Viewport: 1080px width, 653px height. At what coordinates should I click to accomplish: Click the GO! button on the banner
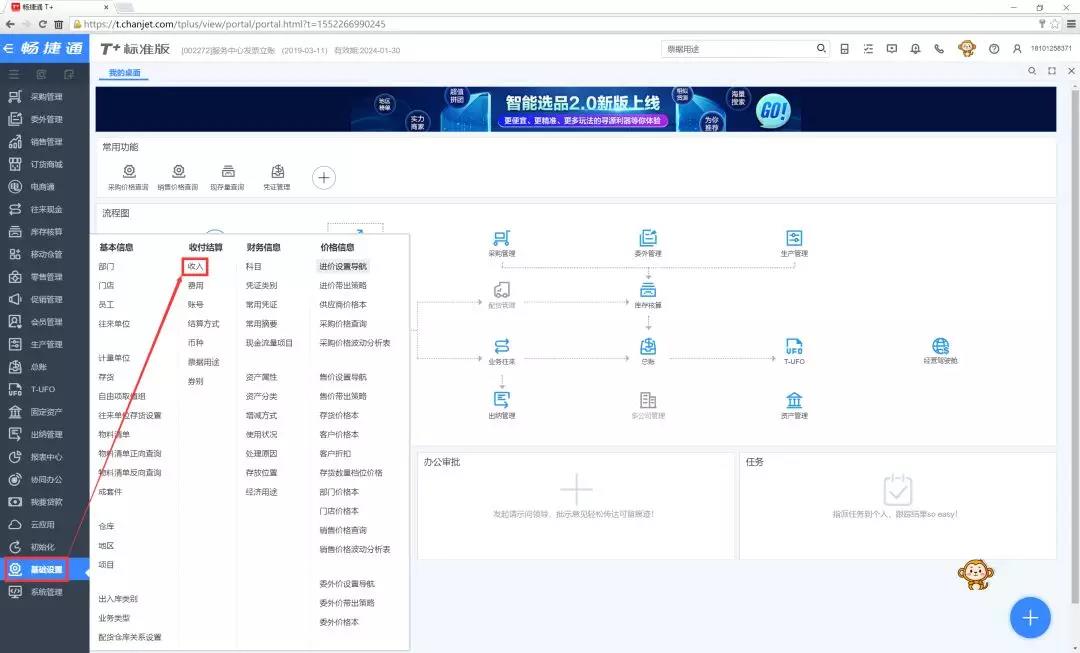(x=773, y=110)
